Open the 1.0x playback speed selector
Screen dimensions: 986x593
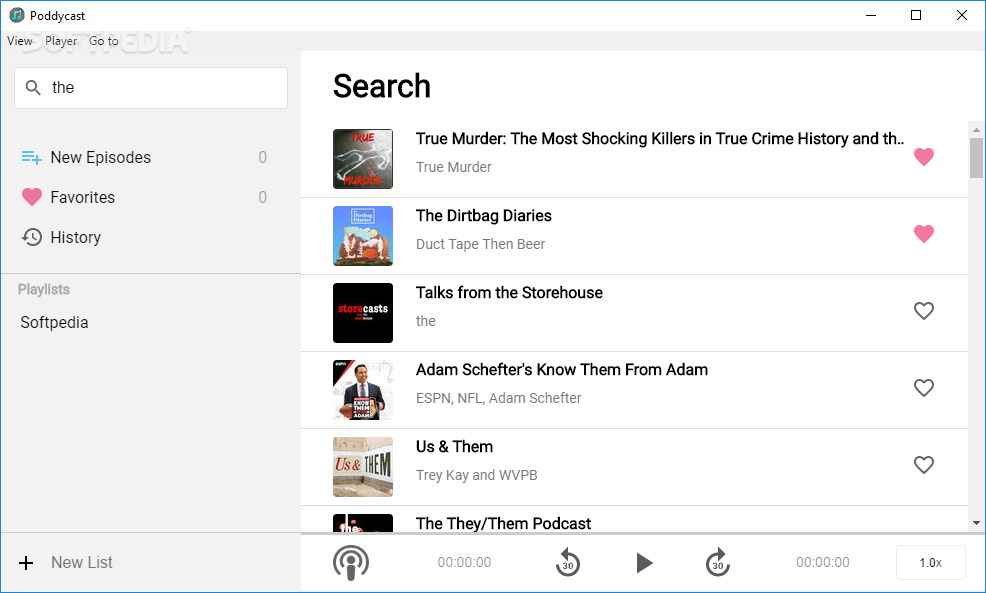tap(930, 563)
